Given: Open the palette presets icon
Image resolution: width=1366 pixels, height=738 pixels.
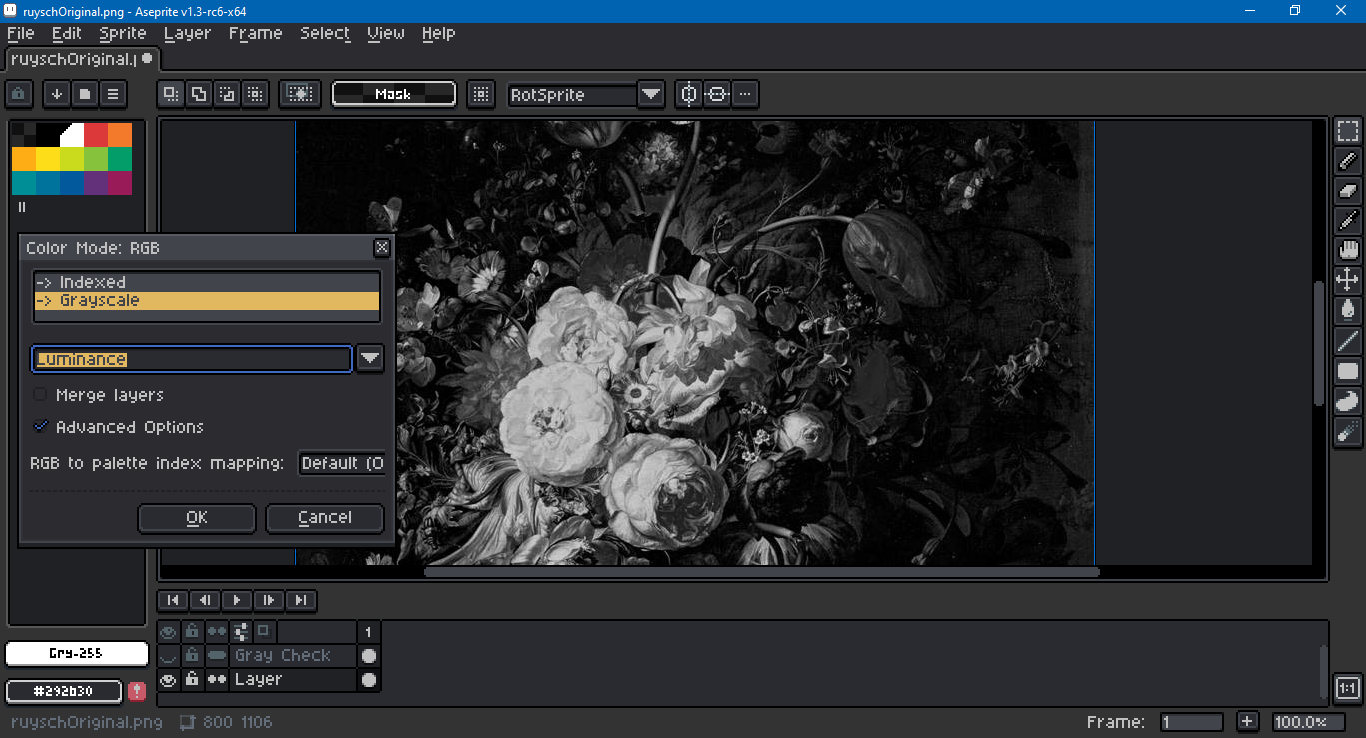Looking at the screenshot, I should coord(85,94).
